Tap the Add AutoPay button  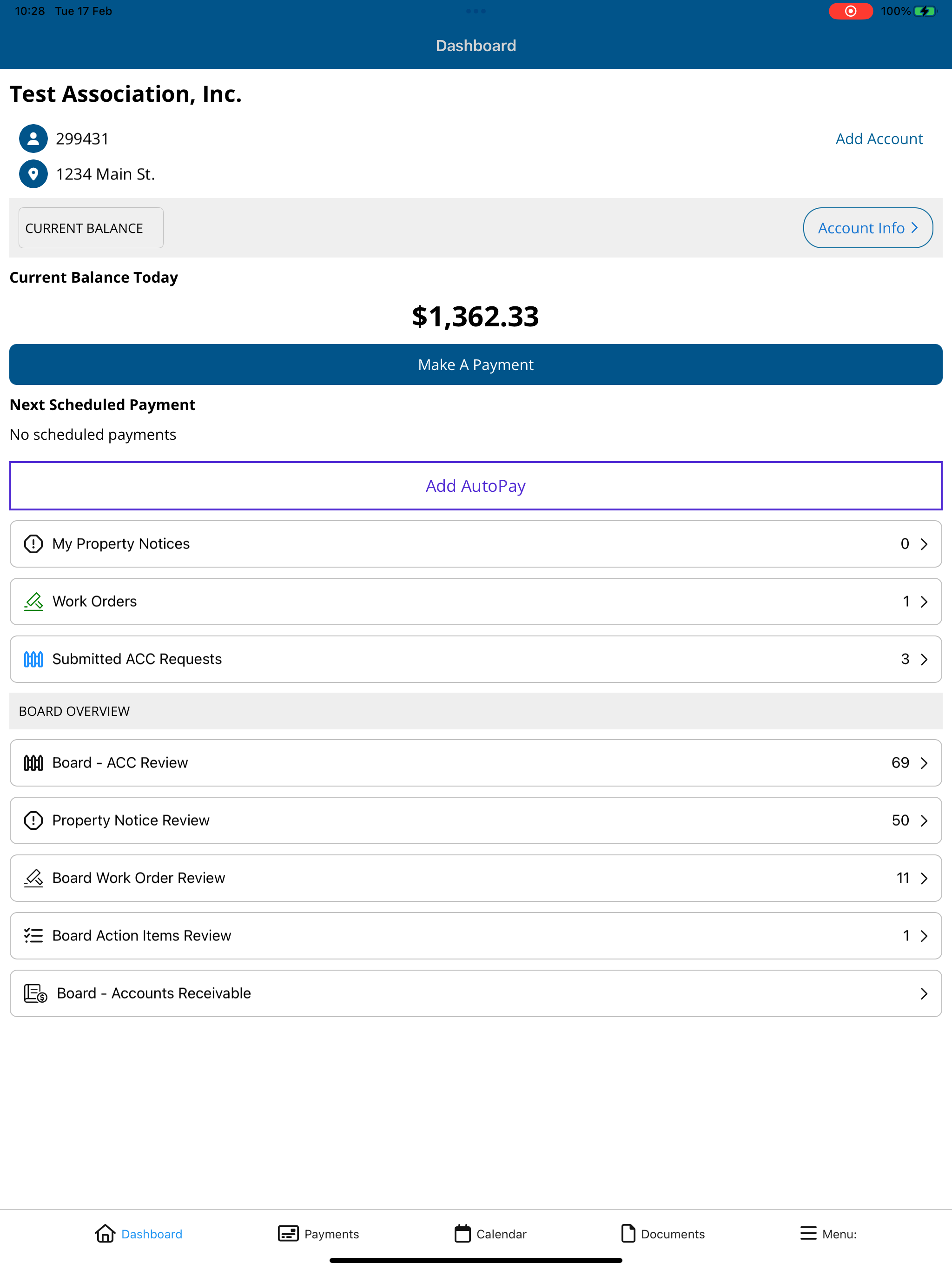(476, 486)
